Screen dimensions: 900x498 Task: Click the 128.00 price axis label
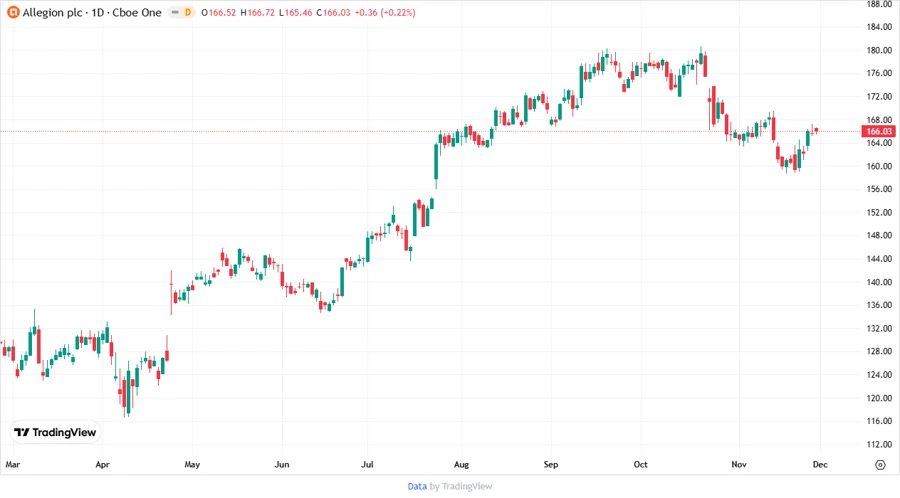[879, 351]
